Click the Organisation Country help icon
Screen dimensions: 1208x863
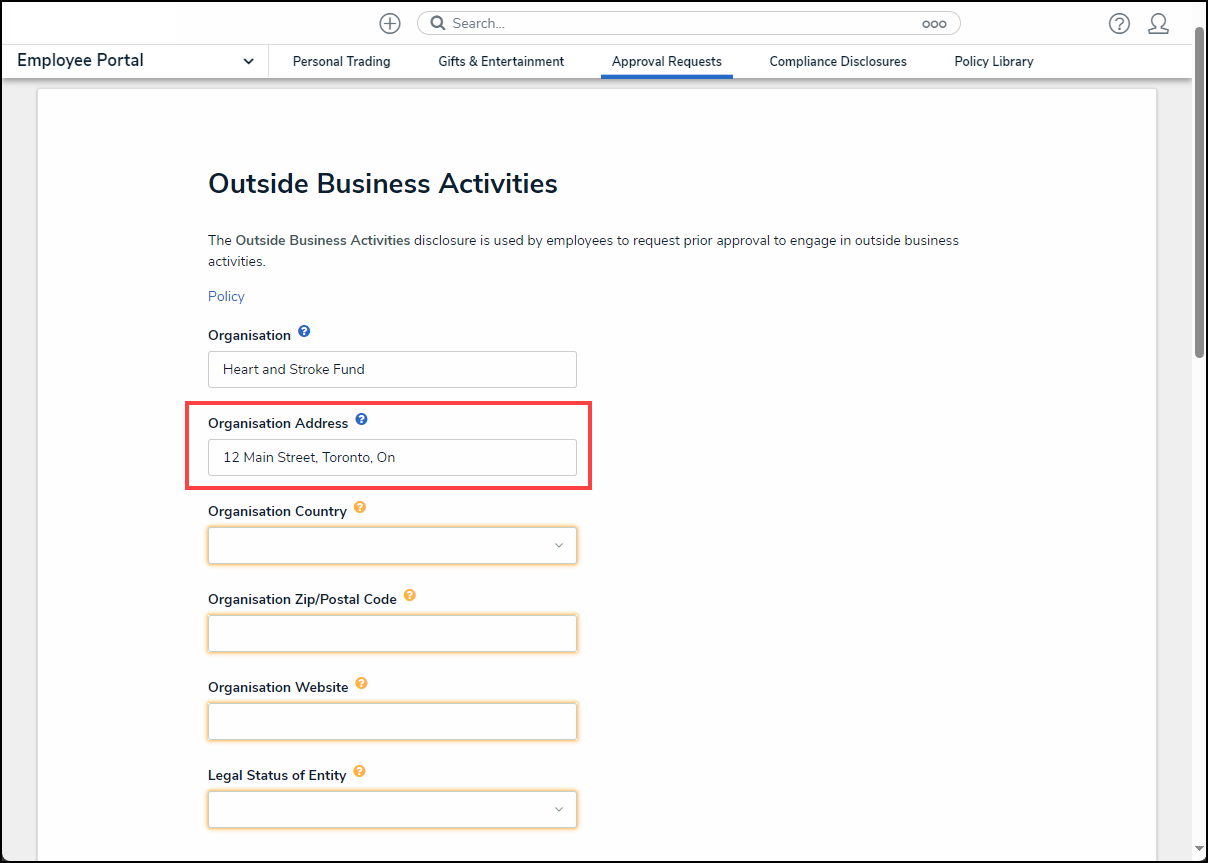click(x=360, y=508)
